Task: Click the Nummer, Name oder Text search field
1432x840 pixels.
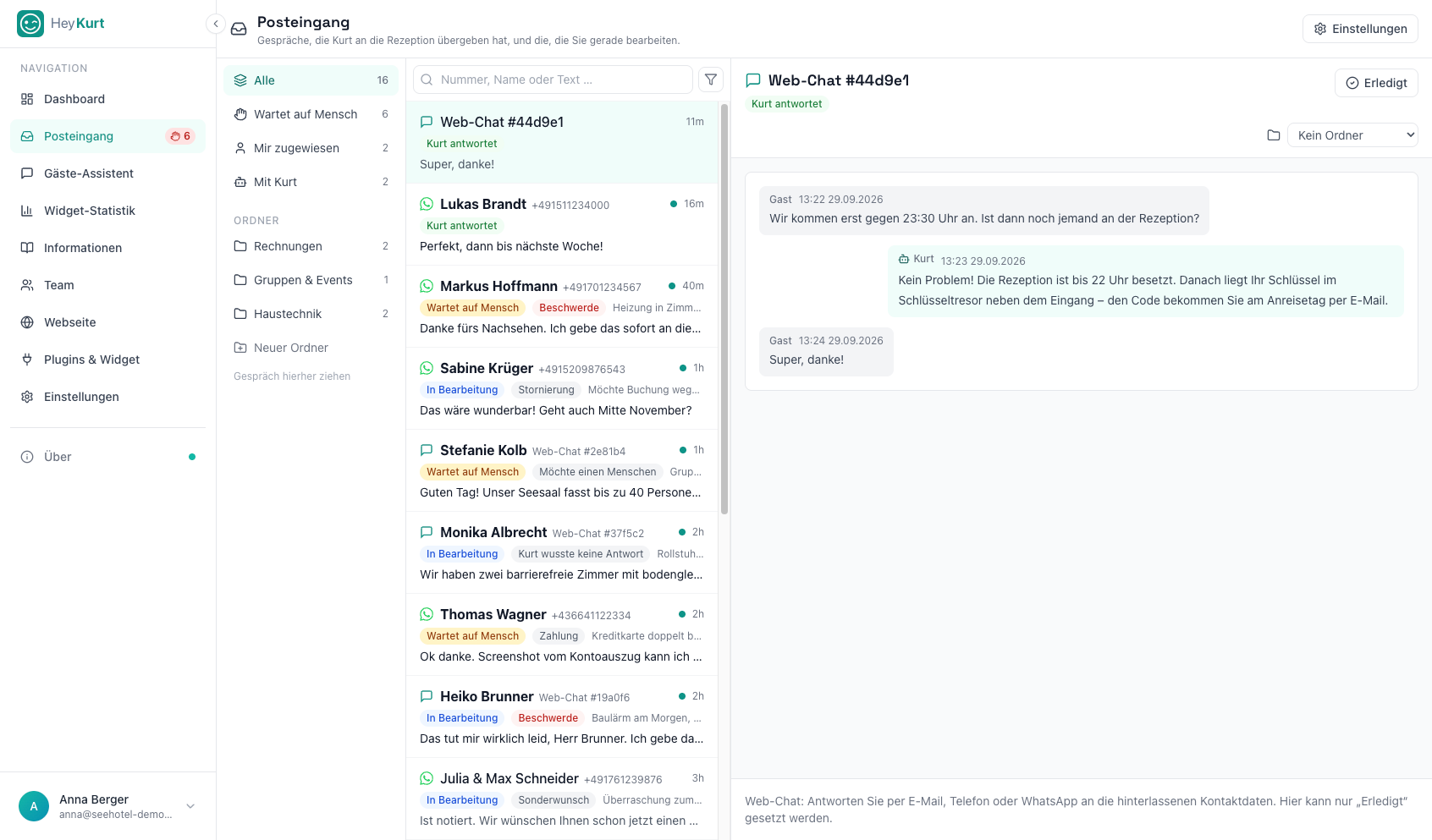Action: (x=553, y=80)
